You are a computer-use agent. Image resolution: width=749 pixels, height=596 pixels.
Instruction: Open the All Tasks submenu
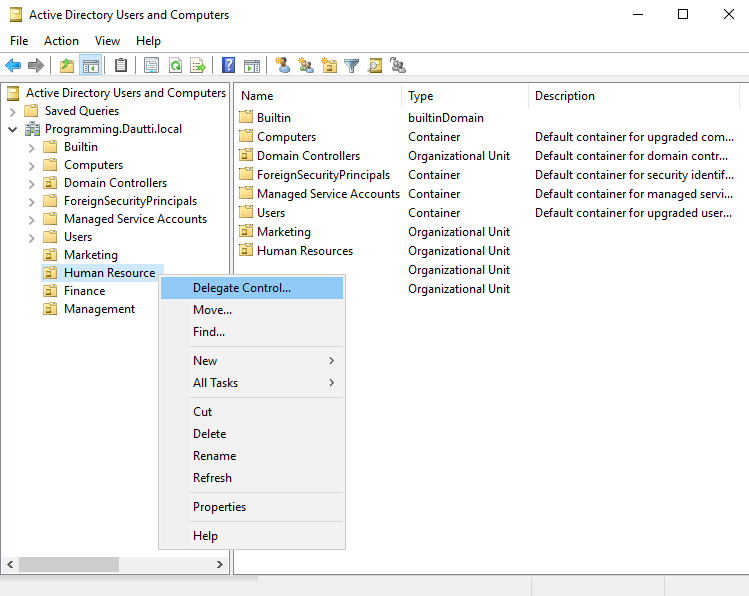click(252, 383)
